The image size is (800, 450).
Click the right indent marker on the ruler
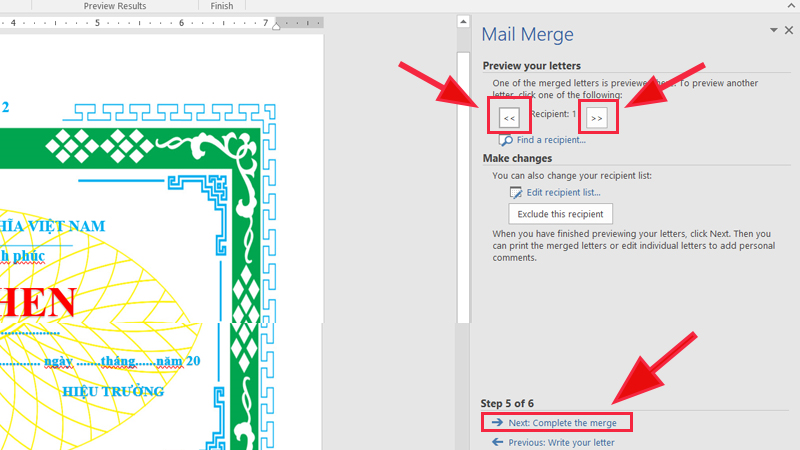click(276, 25)
